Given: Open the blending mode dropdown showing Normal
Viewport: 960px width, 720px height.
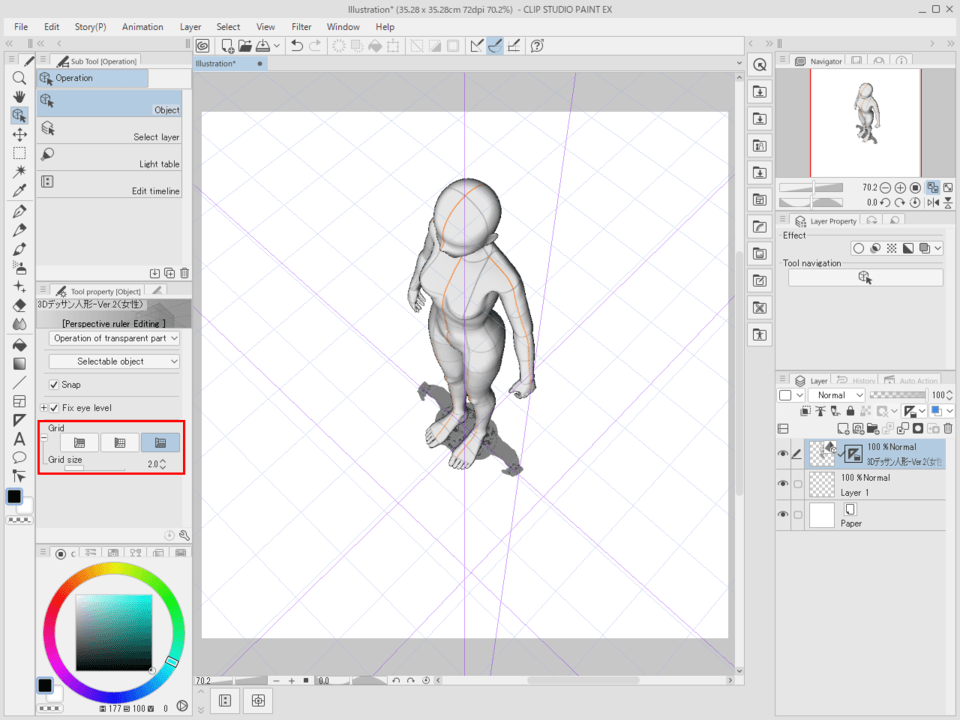Looking at the screenshot, I should (x=838, y=395).
